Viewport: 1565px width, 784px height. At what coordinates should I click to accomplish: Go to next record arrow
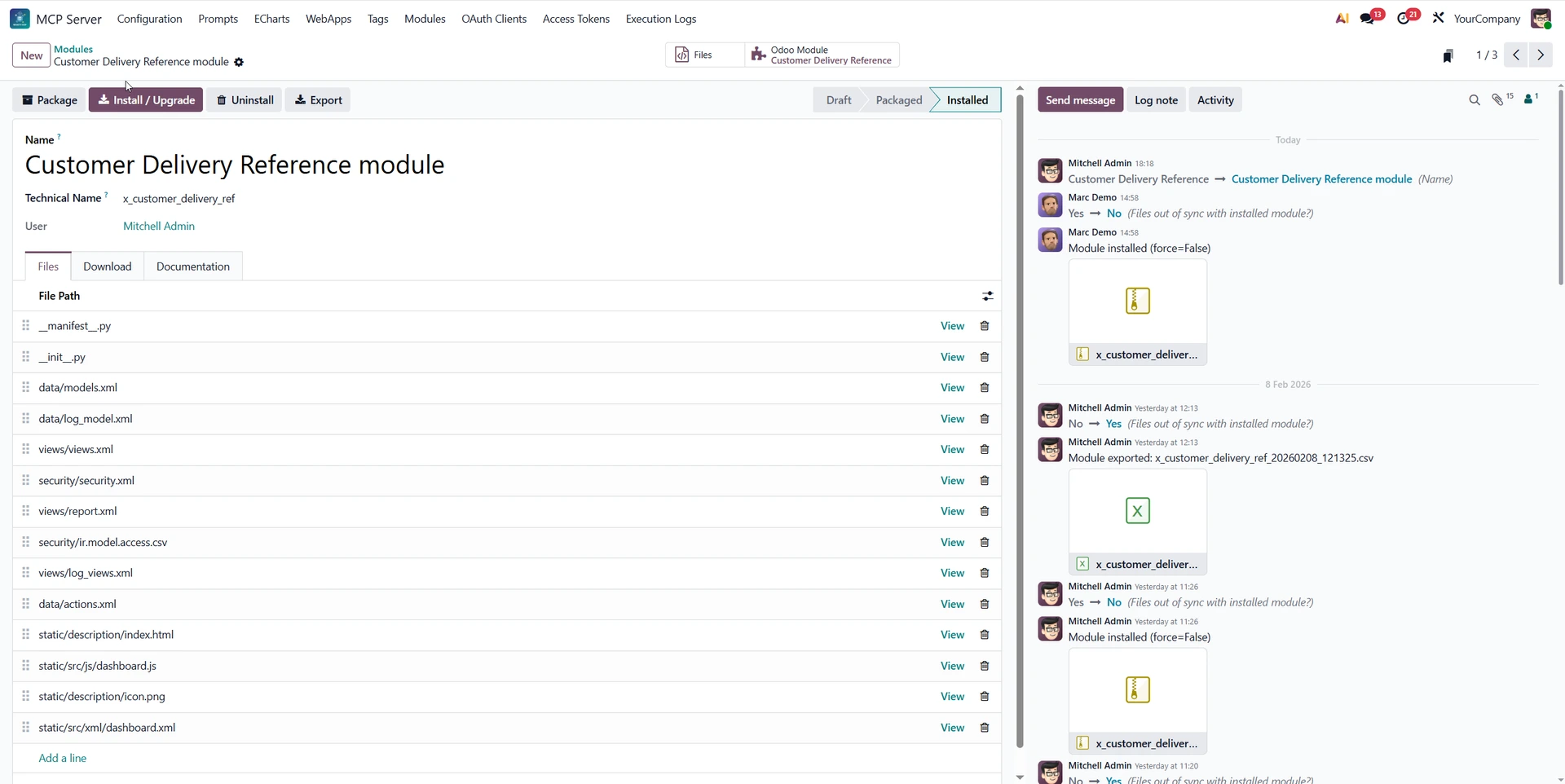pos(1541,55)
